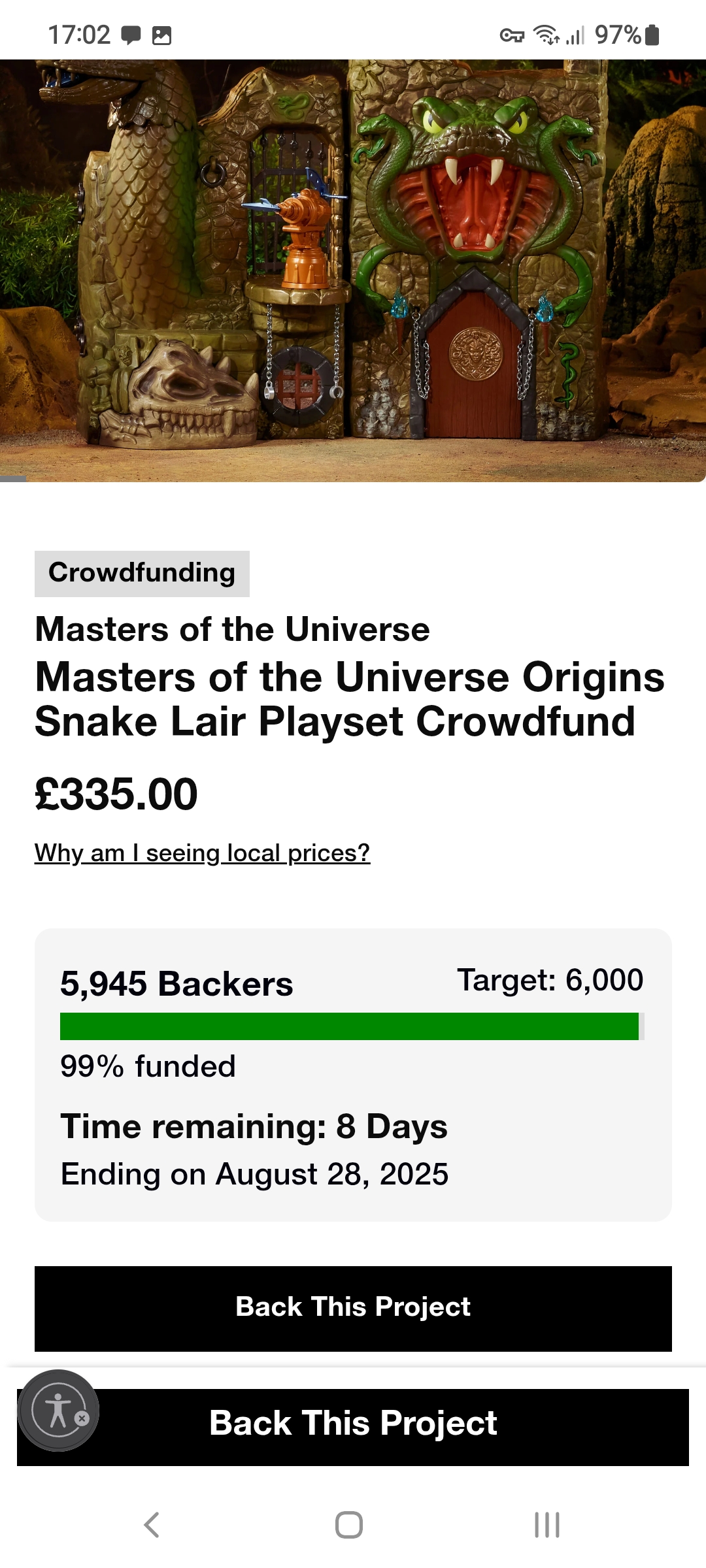The image size is (706, 1568).
Task: Tap the chat message notification icon
Action: (131, 35)
